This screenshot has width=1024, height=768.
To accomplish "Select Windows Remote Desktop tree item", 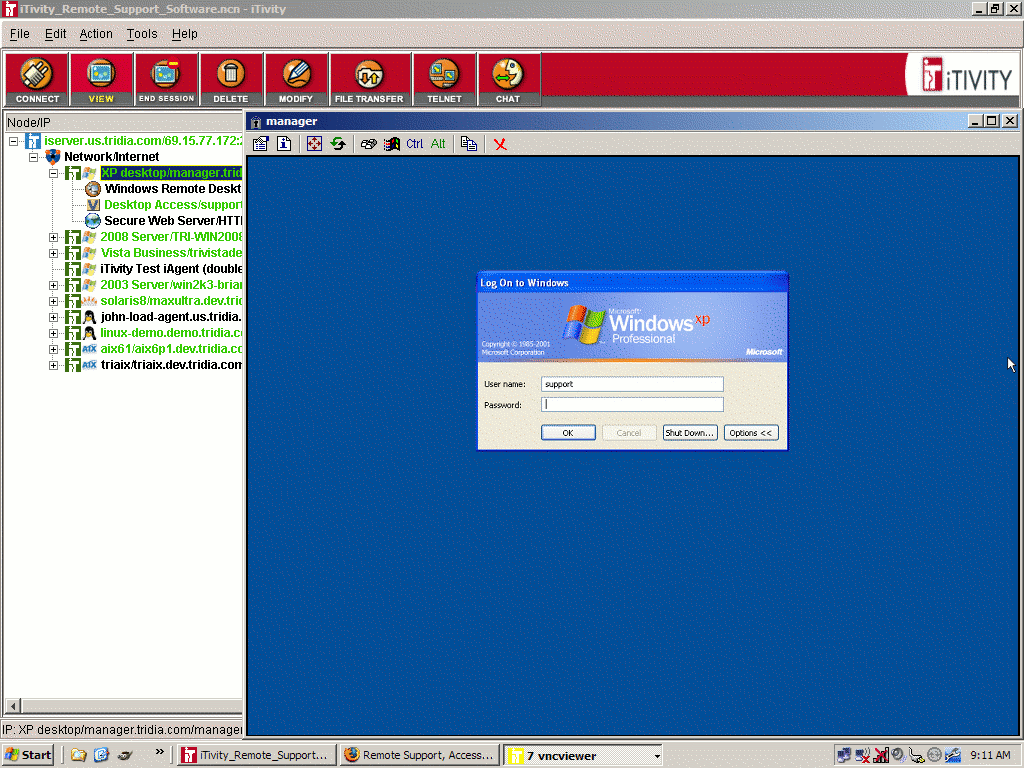I will click(x=172, y=189).
